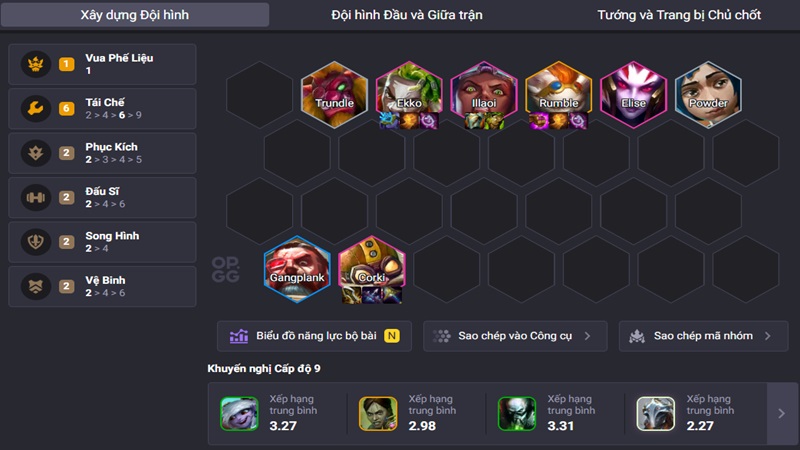Switch to Đội hình Đầu và Giữa trận tab

click(407, 15)
